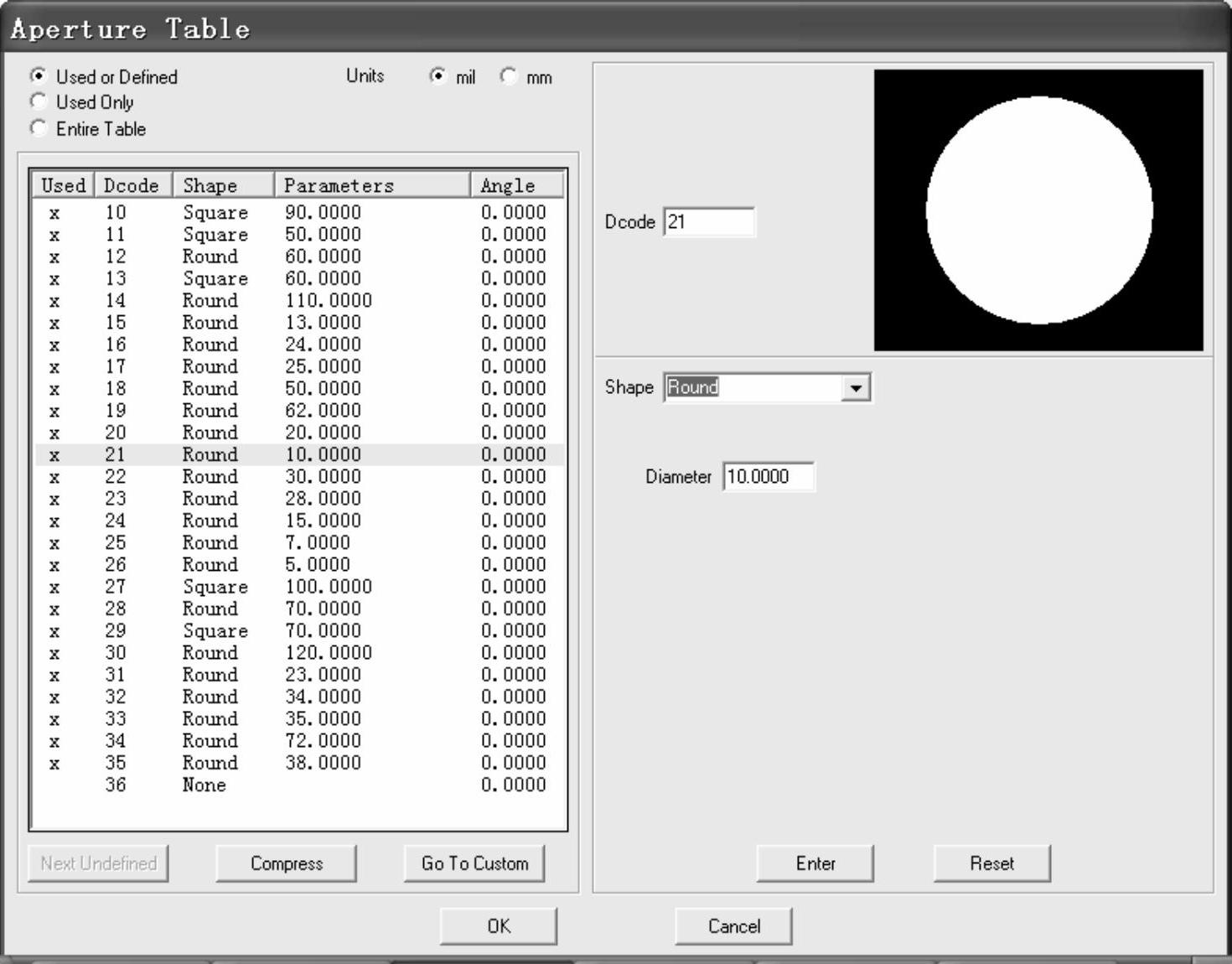Select the Used Only radio button

pos(39,102)
